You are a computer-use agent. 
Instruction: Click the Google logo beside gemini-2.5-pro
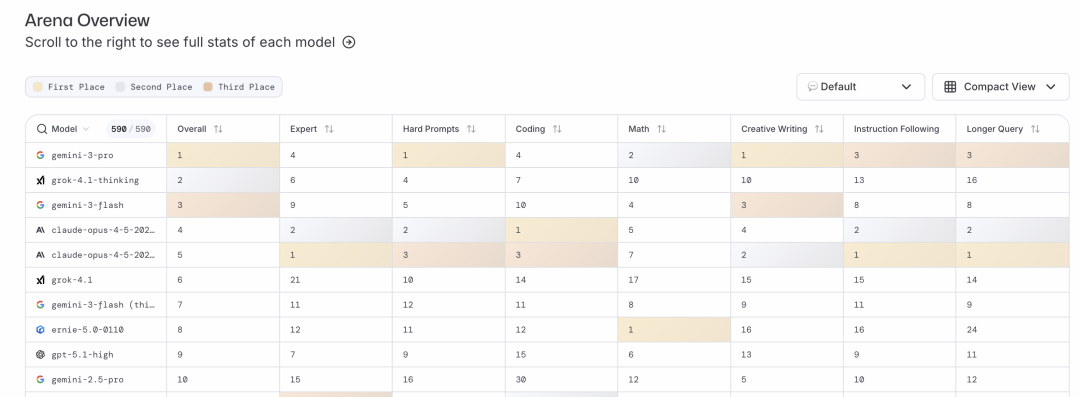tap(41, 379)
